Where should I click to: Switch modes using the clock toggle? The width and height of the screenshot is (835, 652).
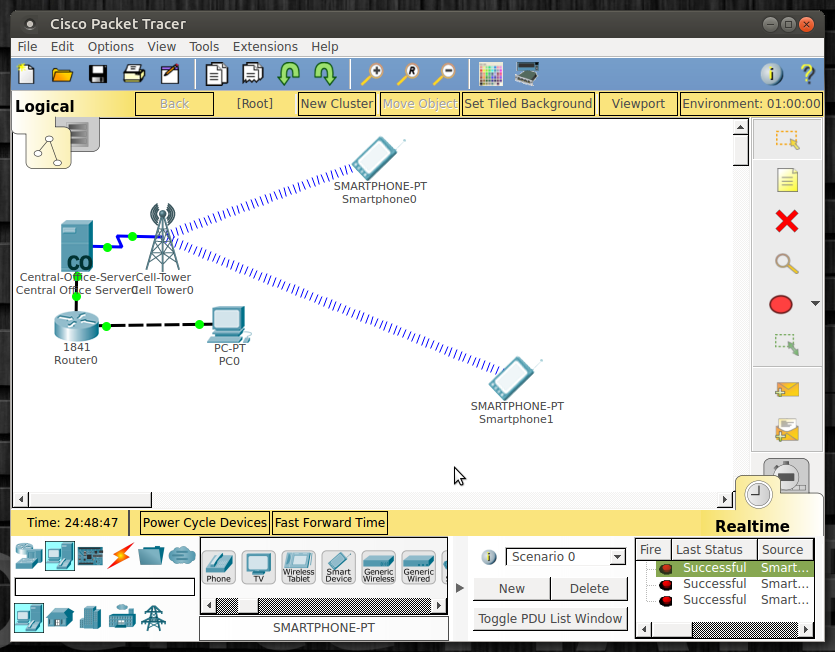click(758, 493)
